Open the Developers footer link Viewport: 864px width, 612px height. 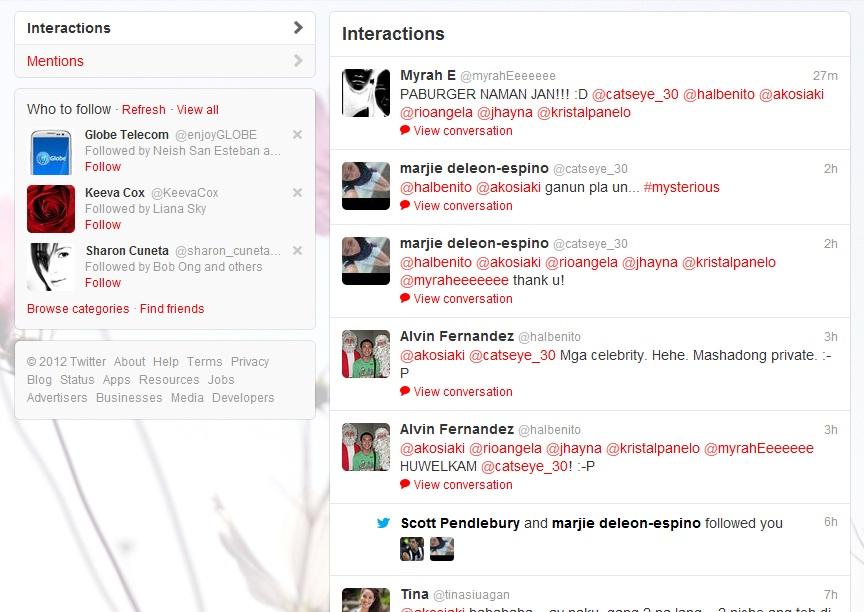coord(243,398)
